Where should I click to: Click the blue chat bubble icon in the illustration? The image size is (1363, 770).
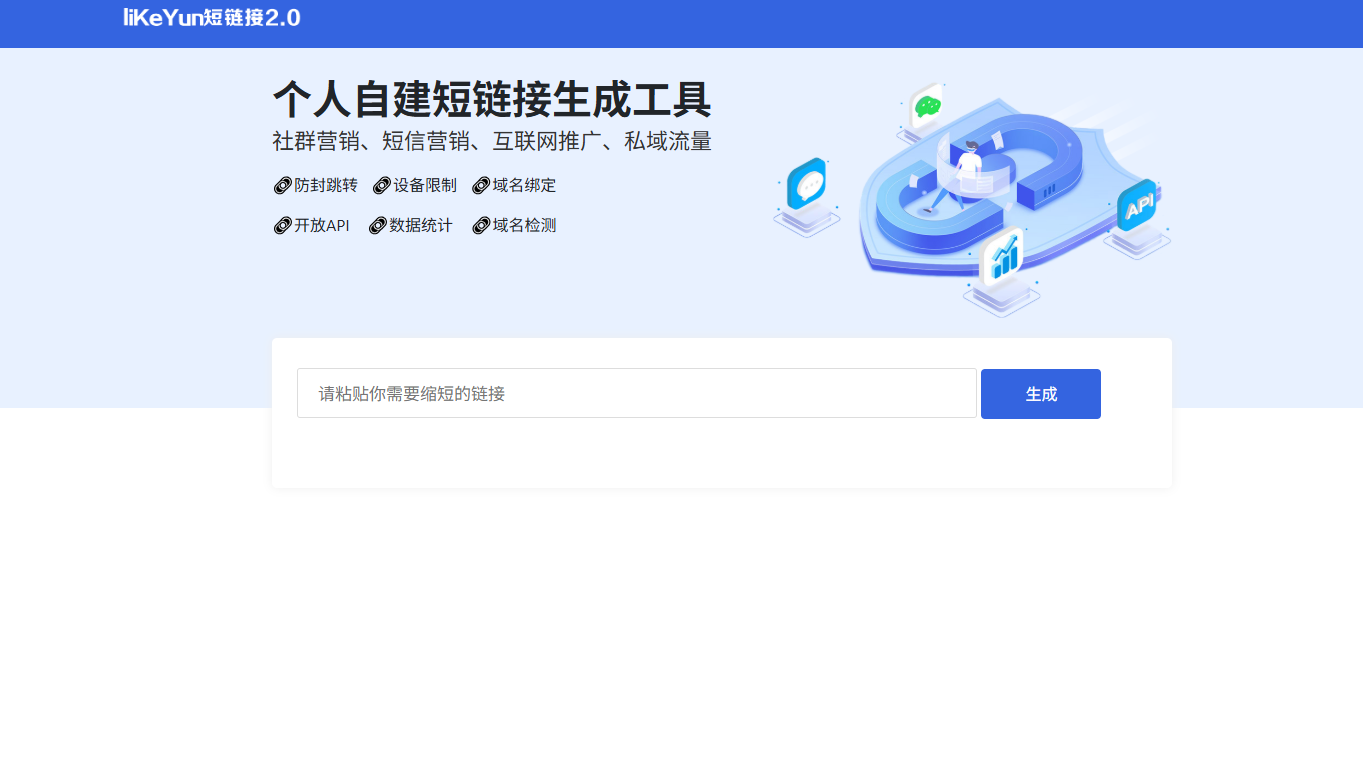(806, 185)
